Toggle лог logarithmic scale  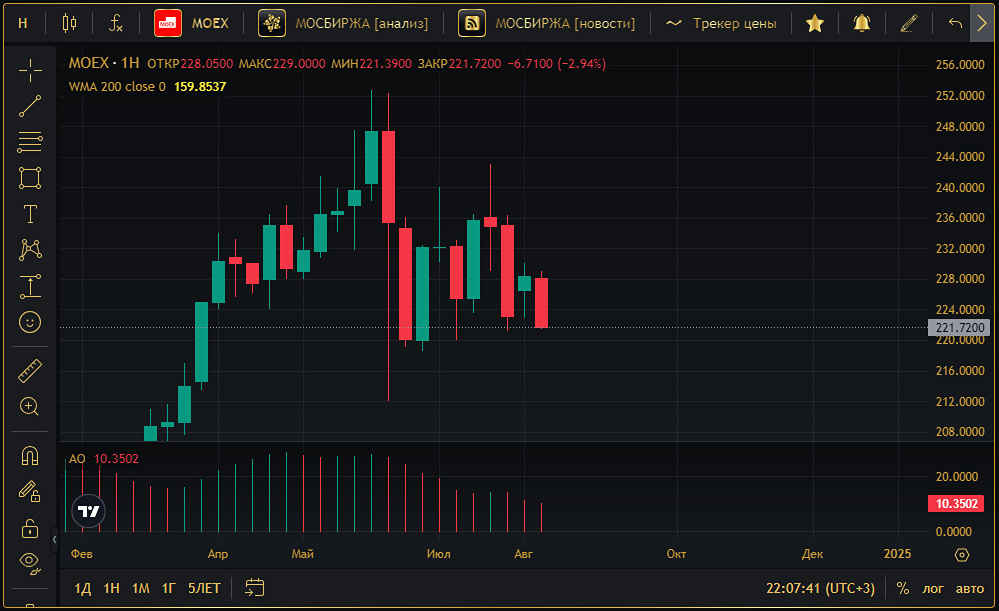(x=933, y=588)
